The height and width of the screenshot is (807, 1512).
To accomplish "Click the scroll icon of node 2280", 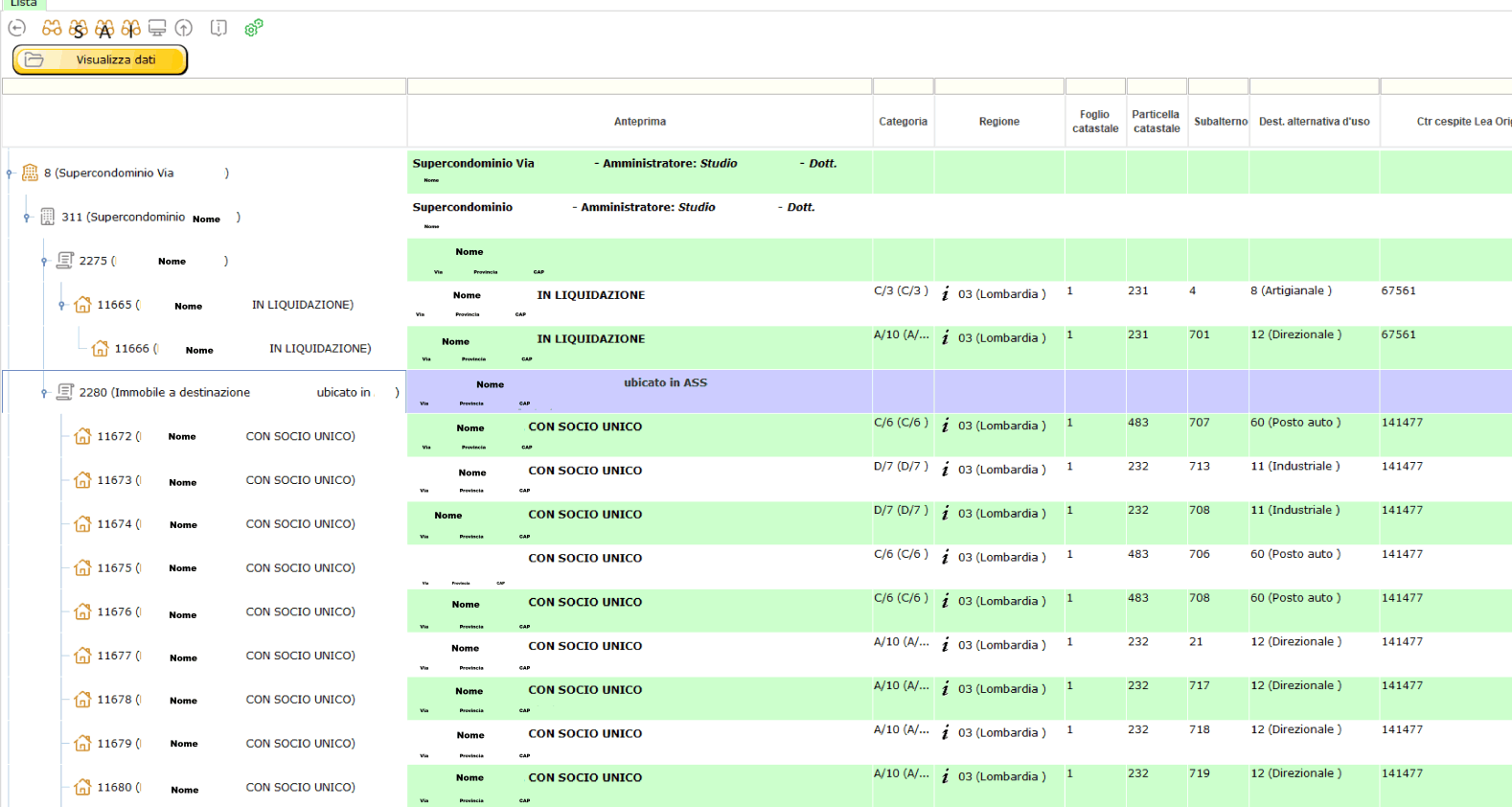I will click(65, 392).
